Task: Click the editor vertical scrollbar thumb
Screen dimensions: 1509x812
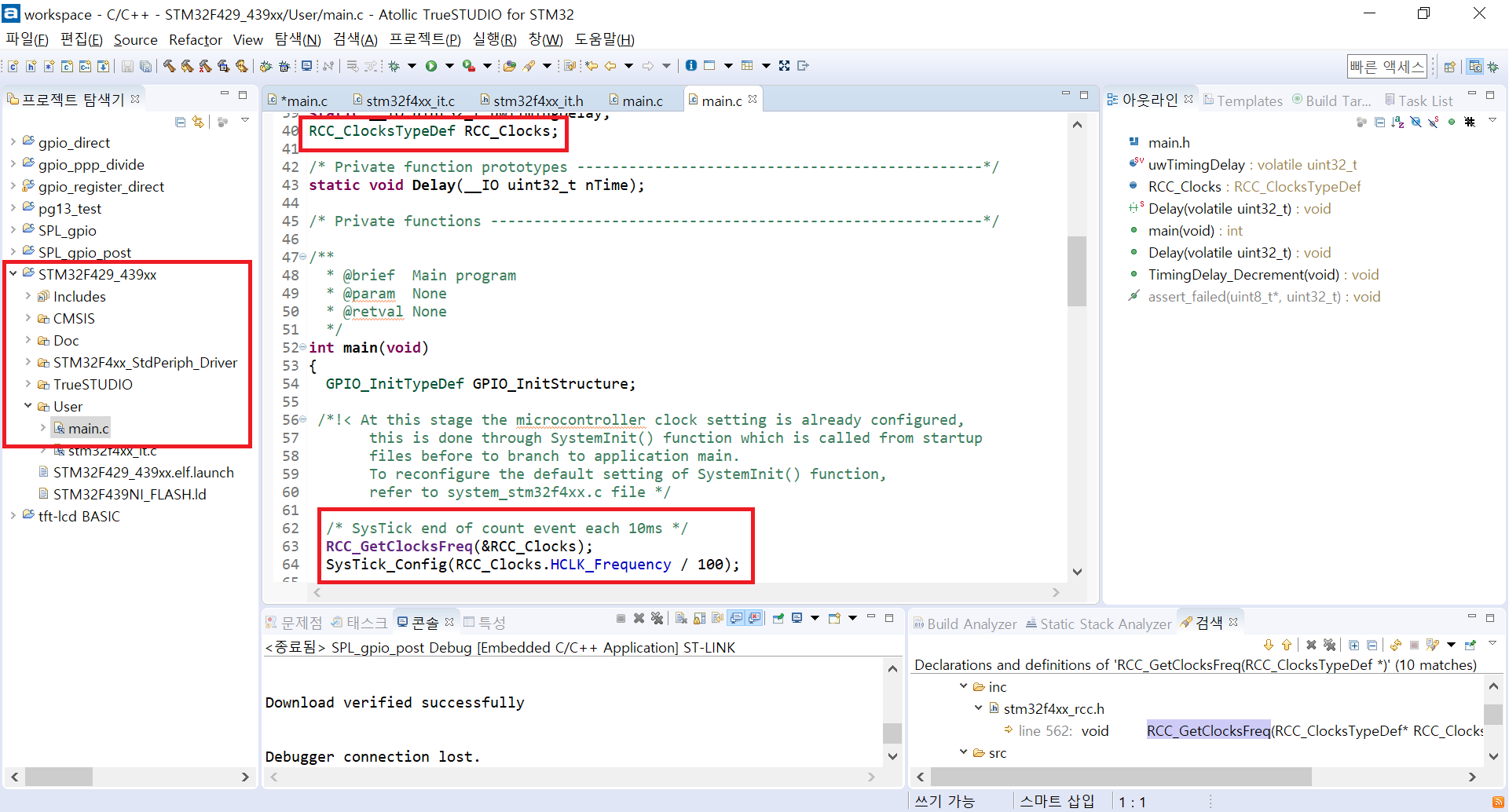Action: [x=1077, y=271]
